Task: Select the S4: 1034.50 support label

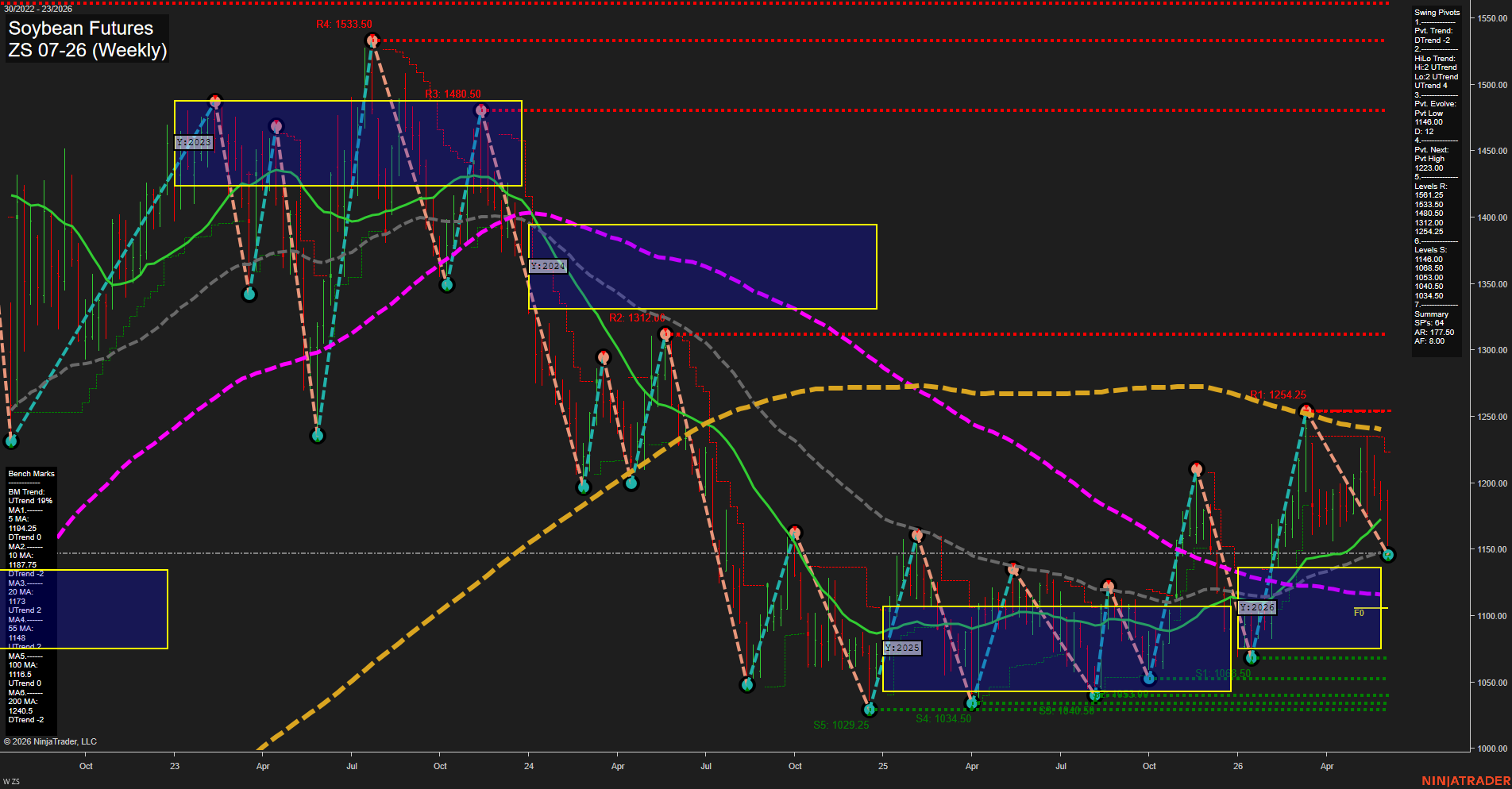Action: coord(943,718)
